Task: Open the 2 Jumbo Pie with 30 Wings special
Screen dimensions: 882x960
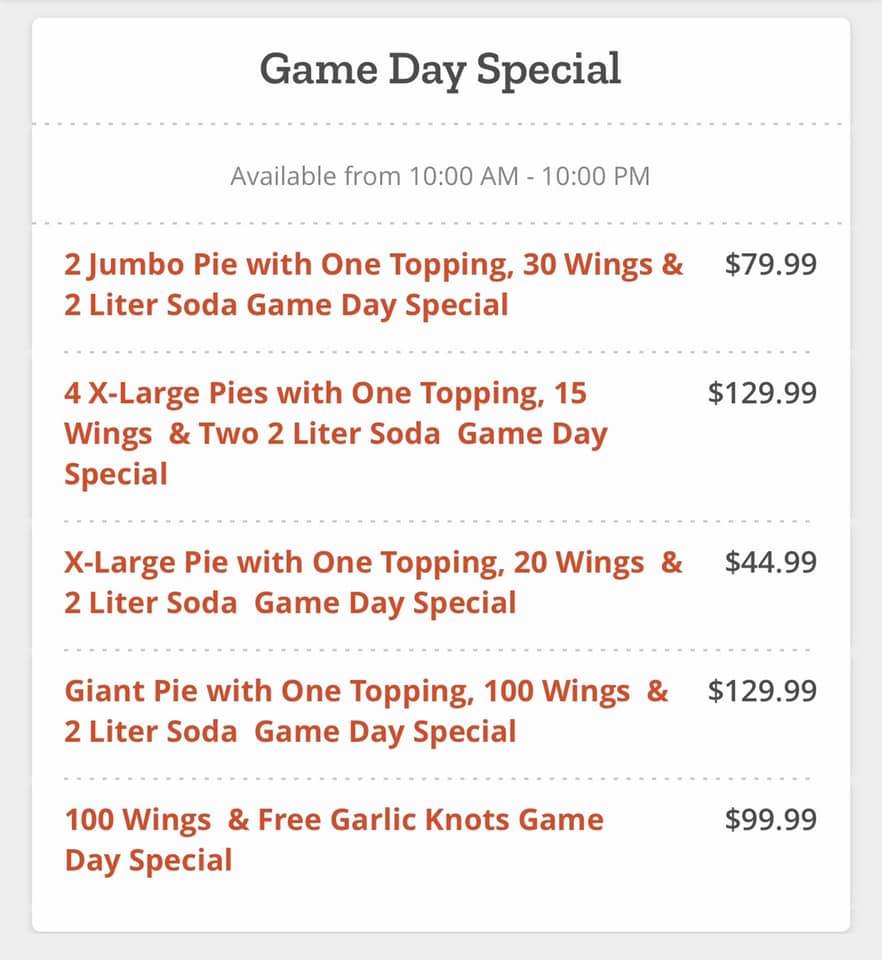Action: click(x=374, y=284)
